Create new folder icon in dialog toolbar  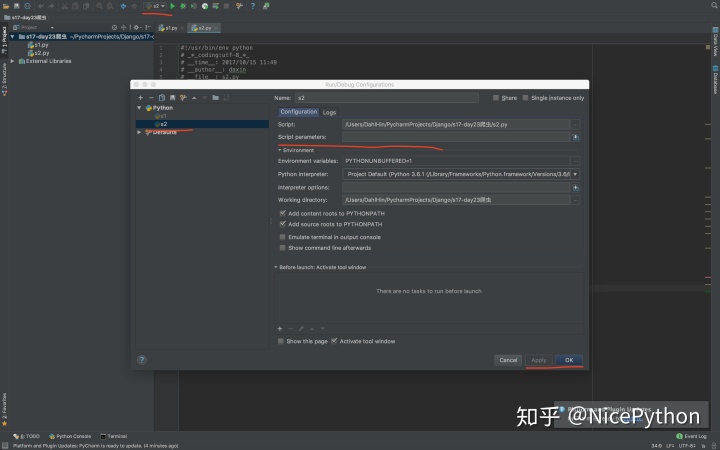215,97
